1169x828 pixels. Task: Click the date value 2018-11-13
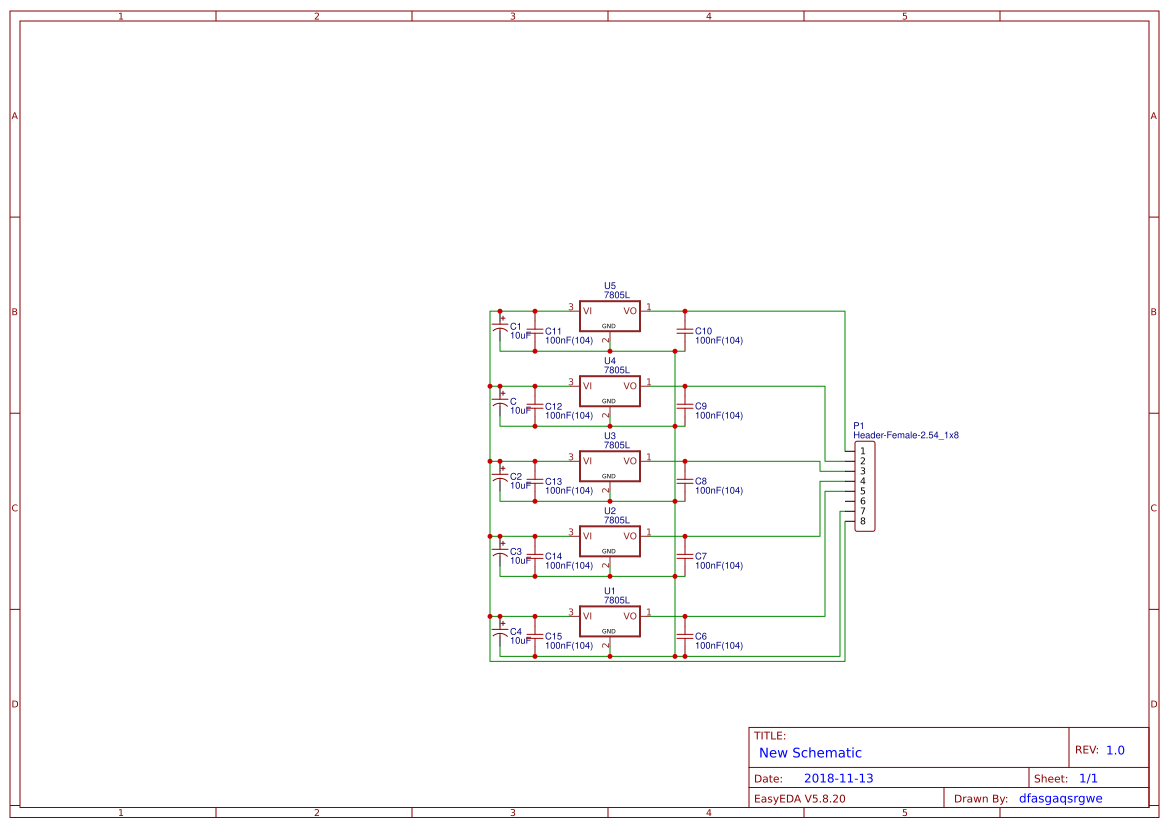point(838,778)
